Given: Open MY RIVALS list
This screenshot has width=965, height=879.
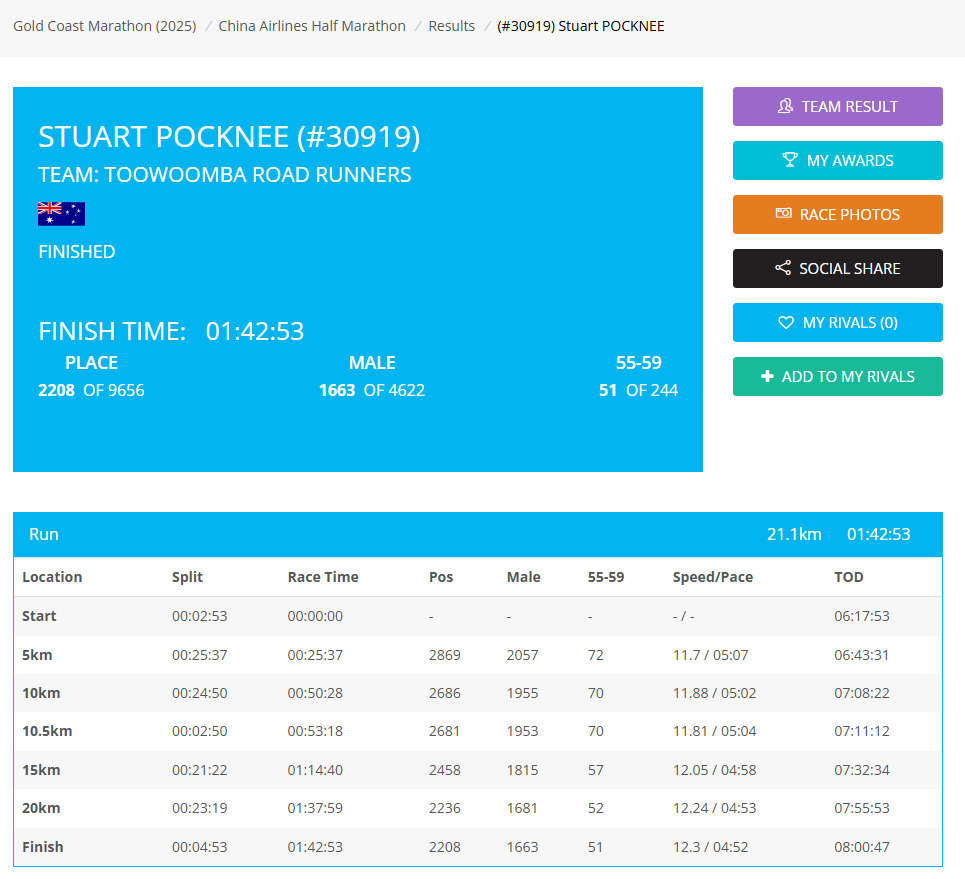Looking at the screenshot, I should pyautogui.click(x=837, y=322).
